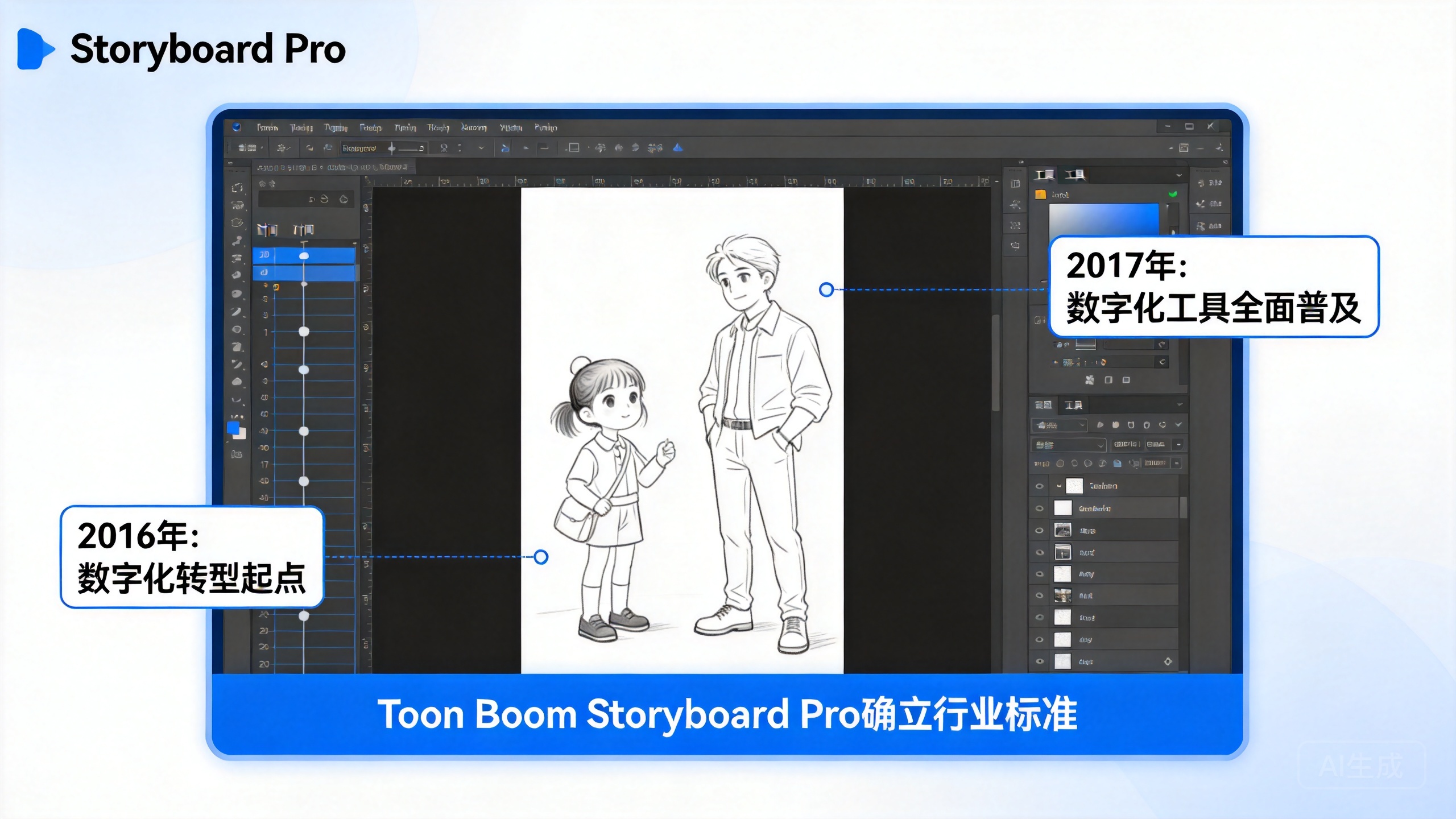Select the second tab of the color panel
Image resolution: width=1456 pixels, height=819 pixels.
tap(1075, 175)
